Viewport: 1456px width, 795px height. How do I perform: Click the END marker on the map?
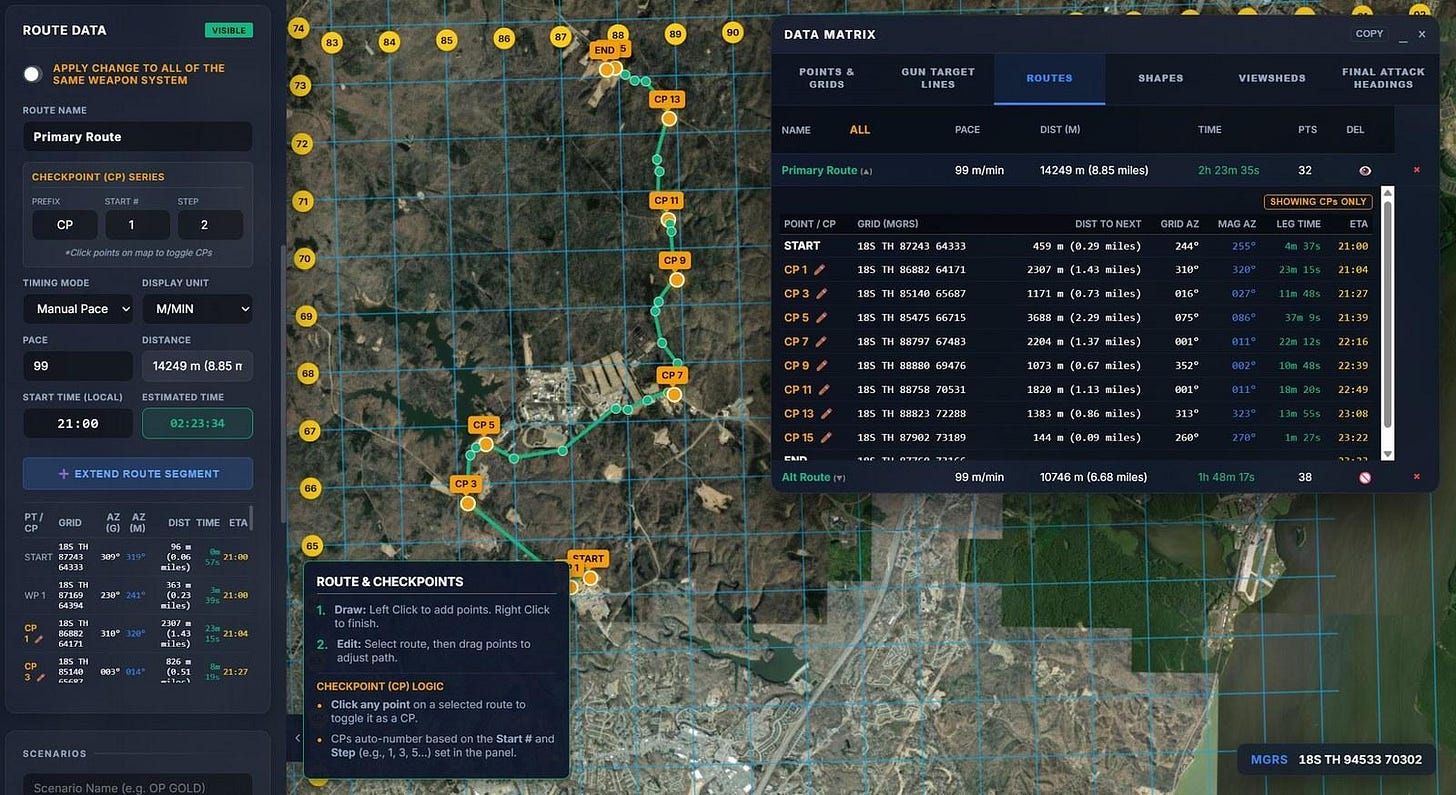point(606,69)
